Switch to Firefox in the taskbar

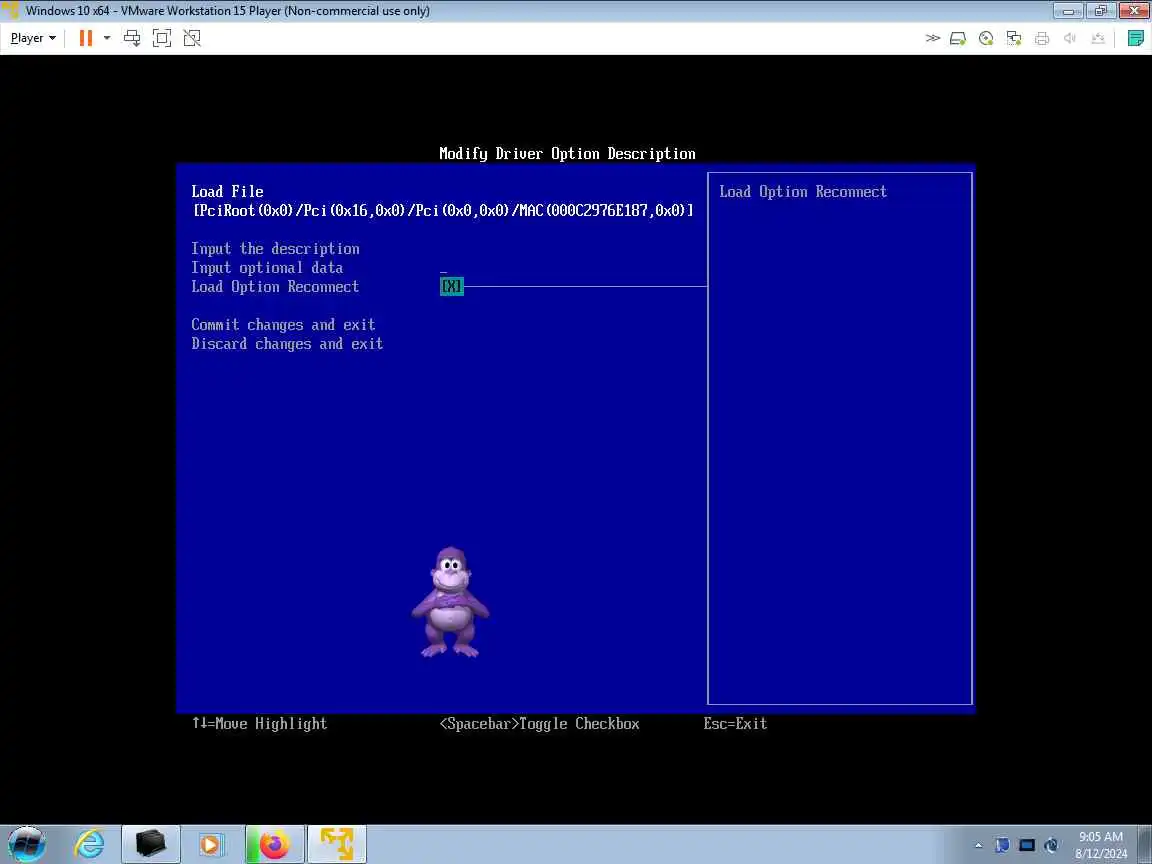(275, 844)
